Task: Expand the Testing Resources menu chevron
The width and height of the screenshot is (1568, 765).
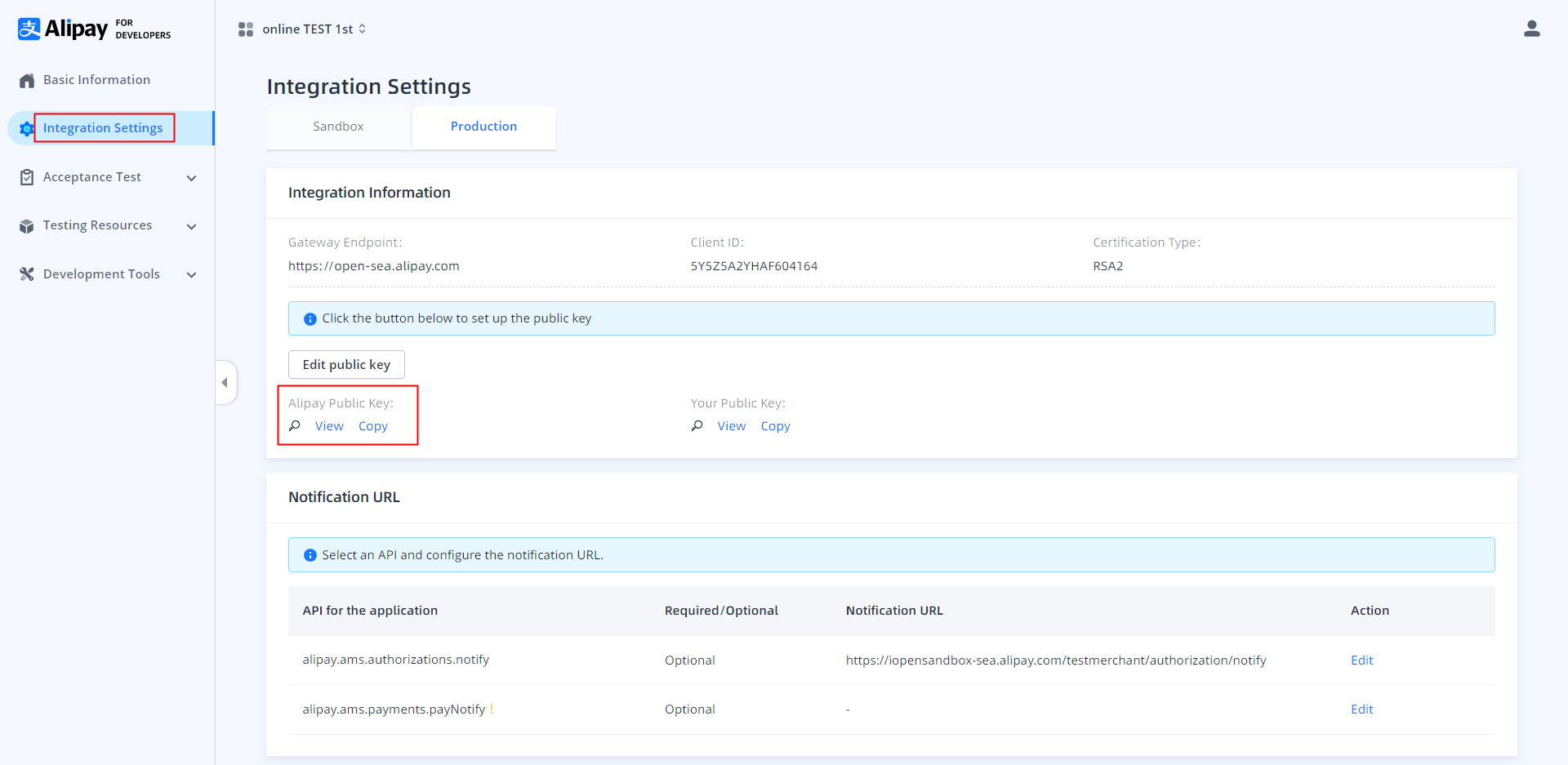Action: (x=191, y=227)
